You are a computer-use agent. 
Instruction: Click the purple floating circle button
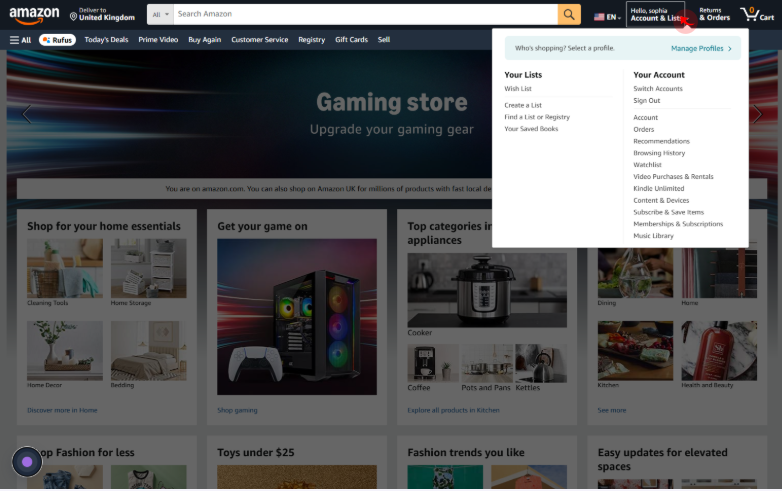pos(27,462)
